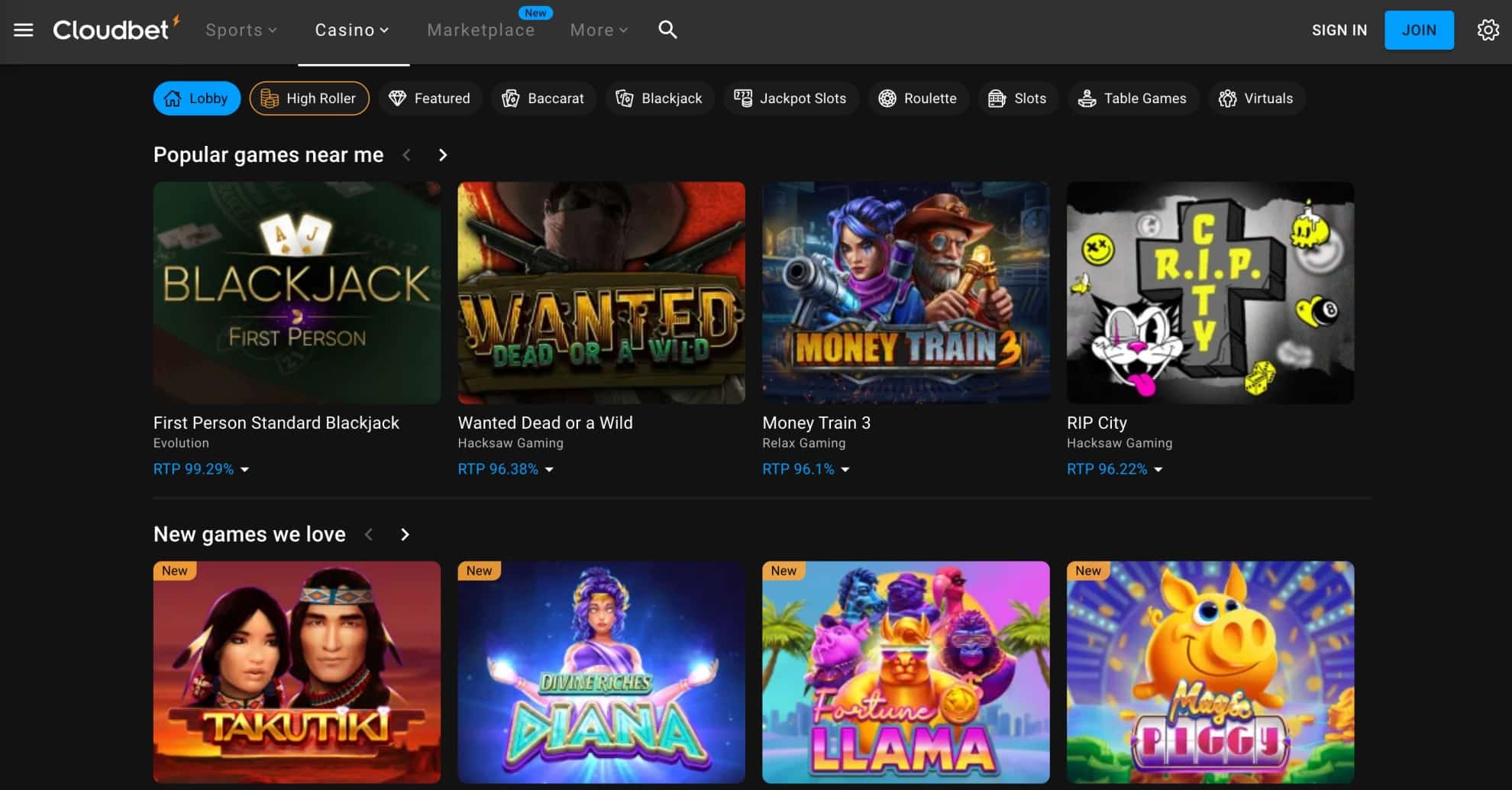Select the Baccarat category label
The height and width of the screenshot is (790, 1512).
coord(556,99)
